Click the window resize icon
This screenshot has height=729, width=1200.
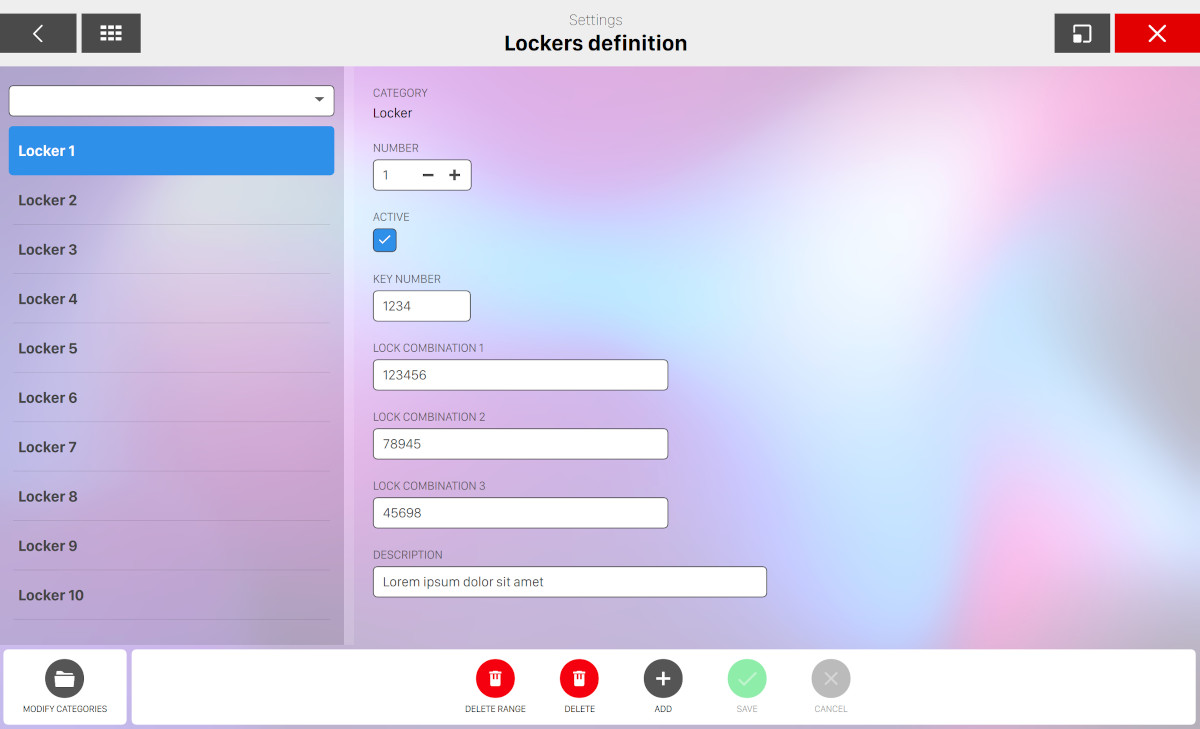click(x=1082, y=33)
